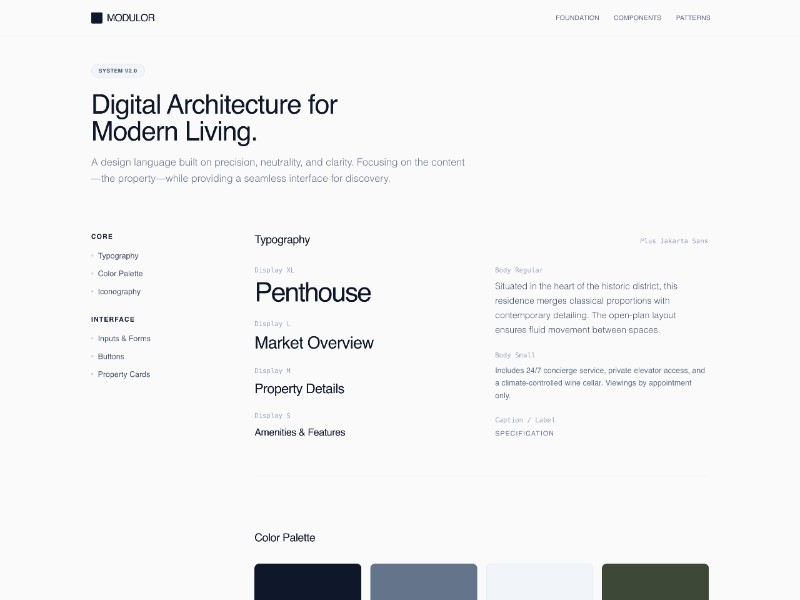
Task: Click the SPECIFICATION caption label sample
Action: (524, 434)
